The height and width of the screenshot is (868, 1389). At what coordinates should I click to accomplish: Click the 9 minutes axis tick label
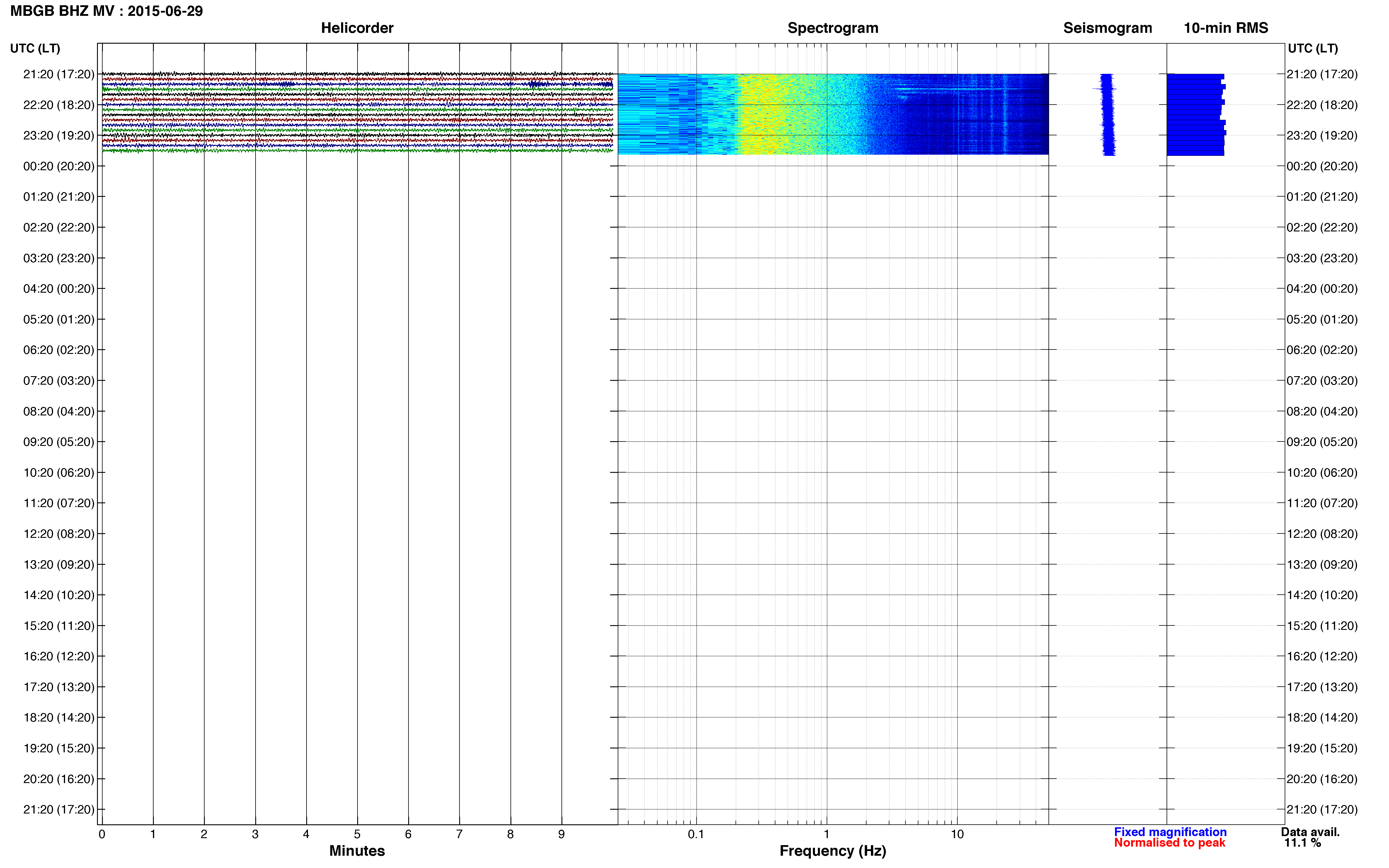pos(561,834)
